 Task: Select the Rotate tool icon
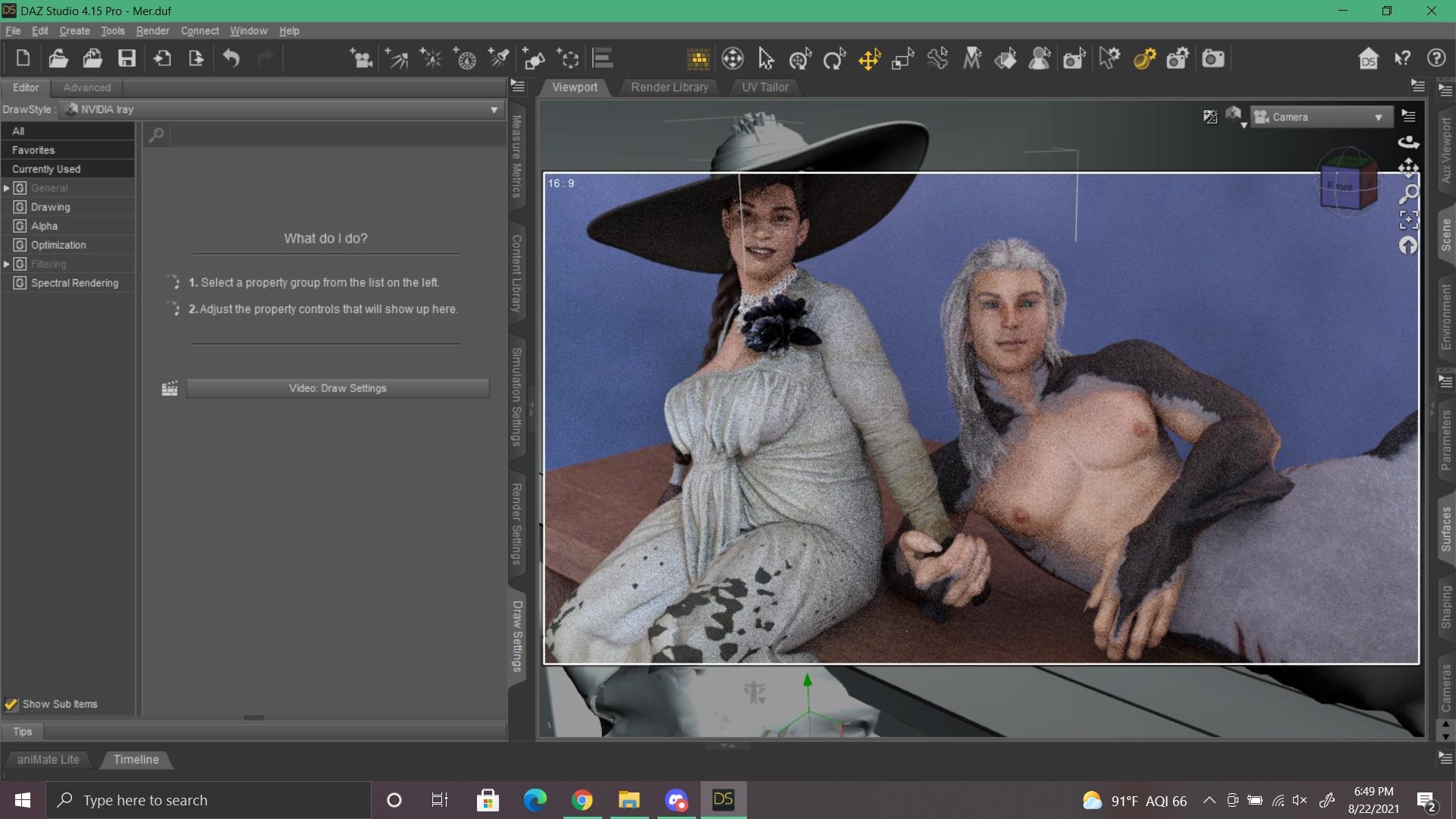coord(834,58)
